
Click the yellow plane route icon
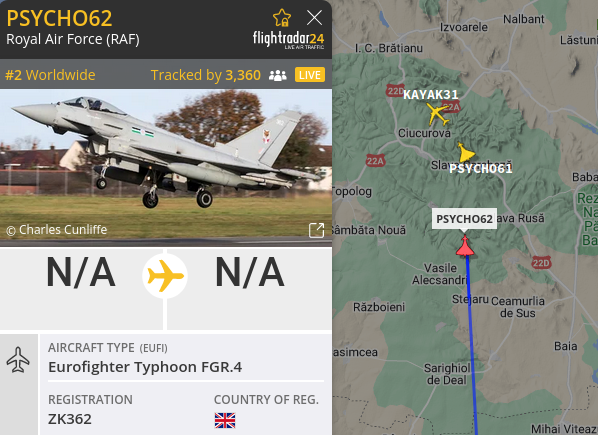[165, 276]
